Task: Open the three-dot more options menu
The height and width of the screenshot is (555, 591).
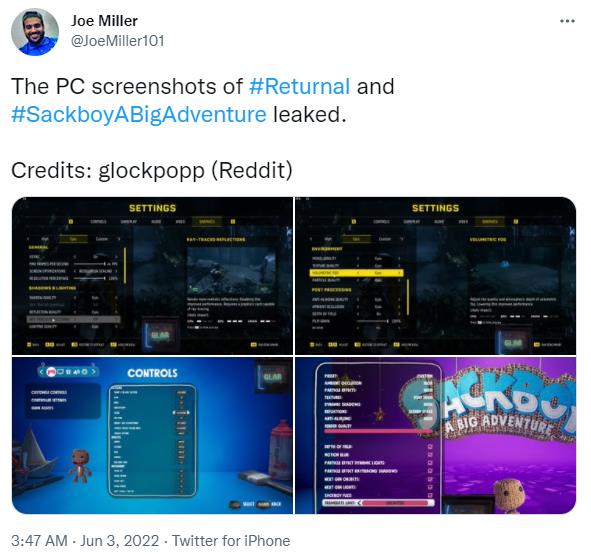Action: [567, 21]
